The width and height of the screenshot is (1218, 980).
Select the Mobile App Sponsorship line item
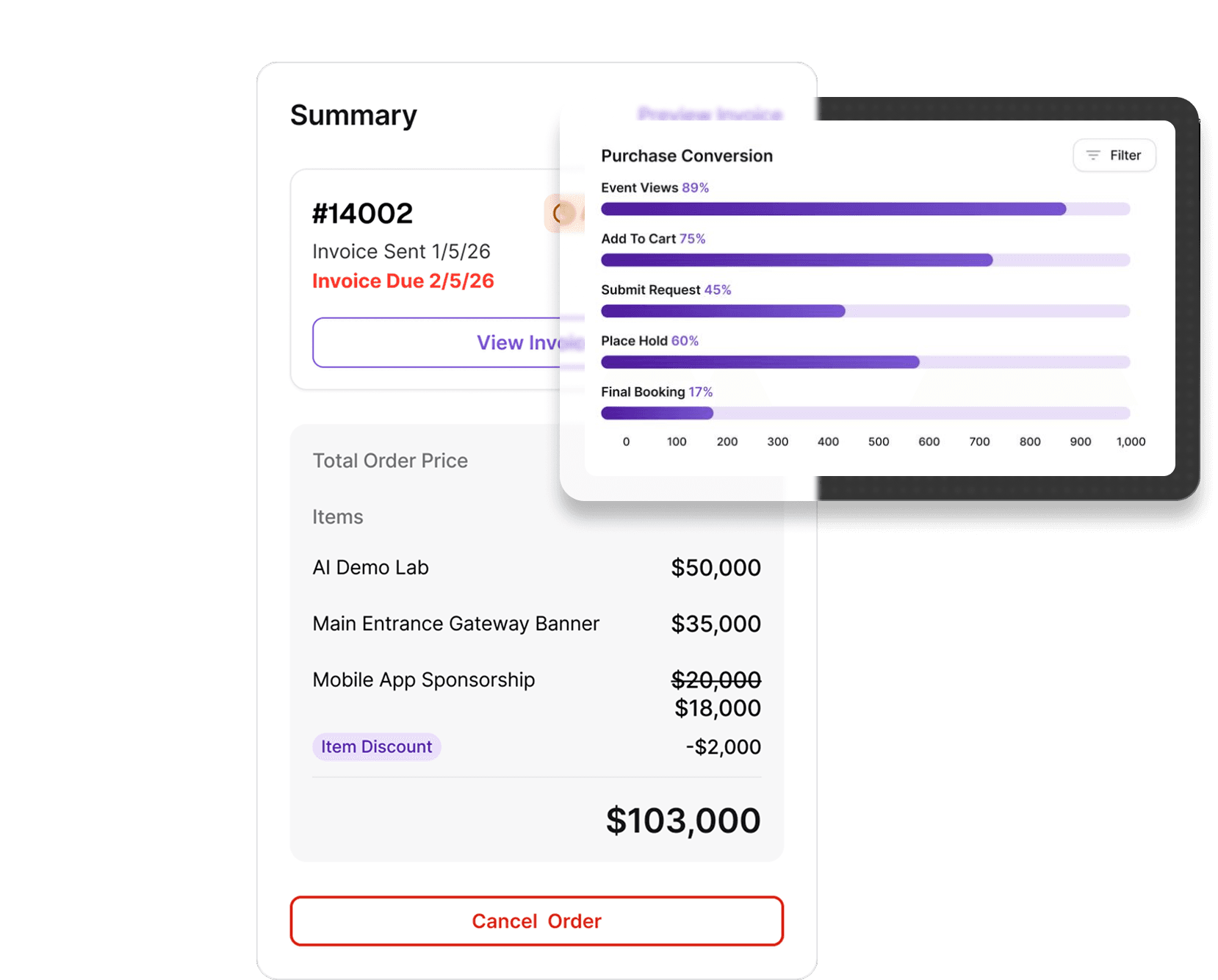[423, 680]
